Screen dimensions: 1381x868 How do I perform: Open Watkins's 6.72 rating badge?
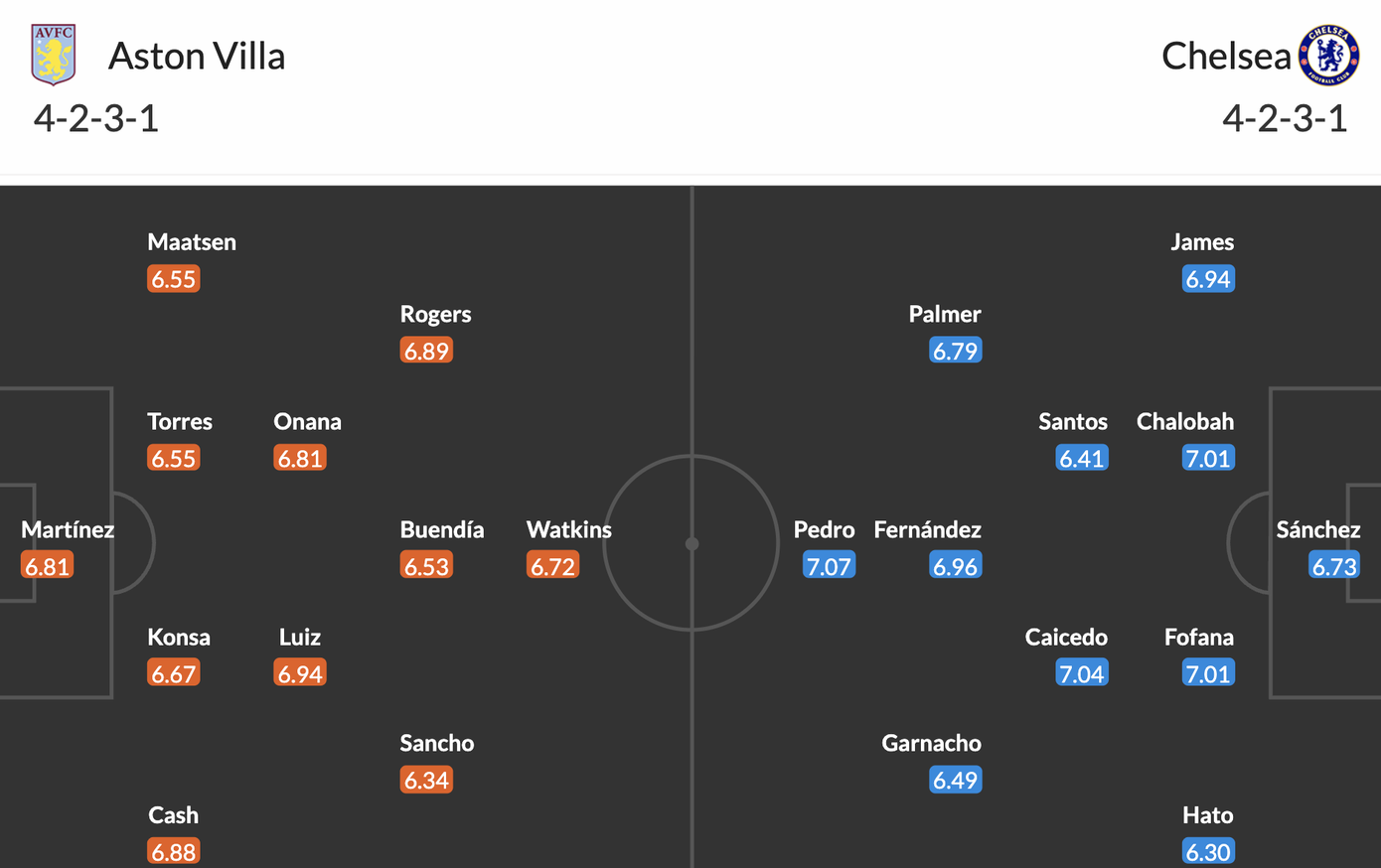[x=552, y=566]
